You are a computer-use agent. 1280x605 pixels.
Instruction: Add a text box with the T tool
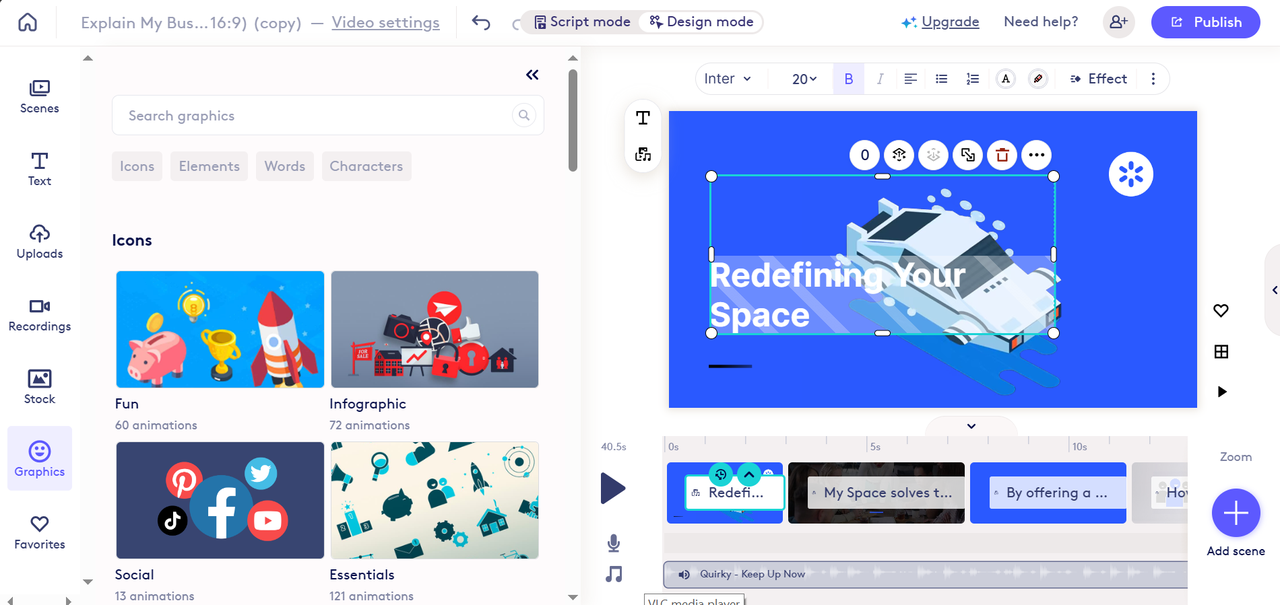643,118
